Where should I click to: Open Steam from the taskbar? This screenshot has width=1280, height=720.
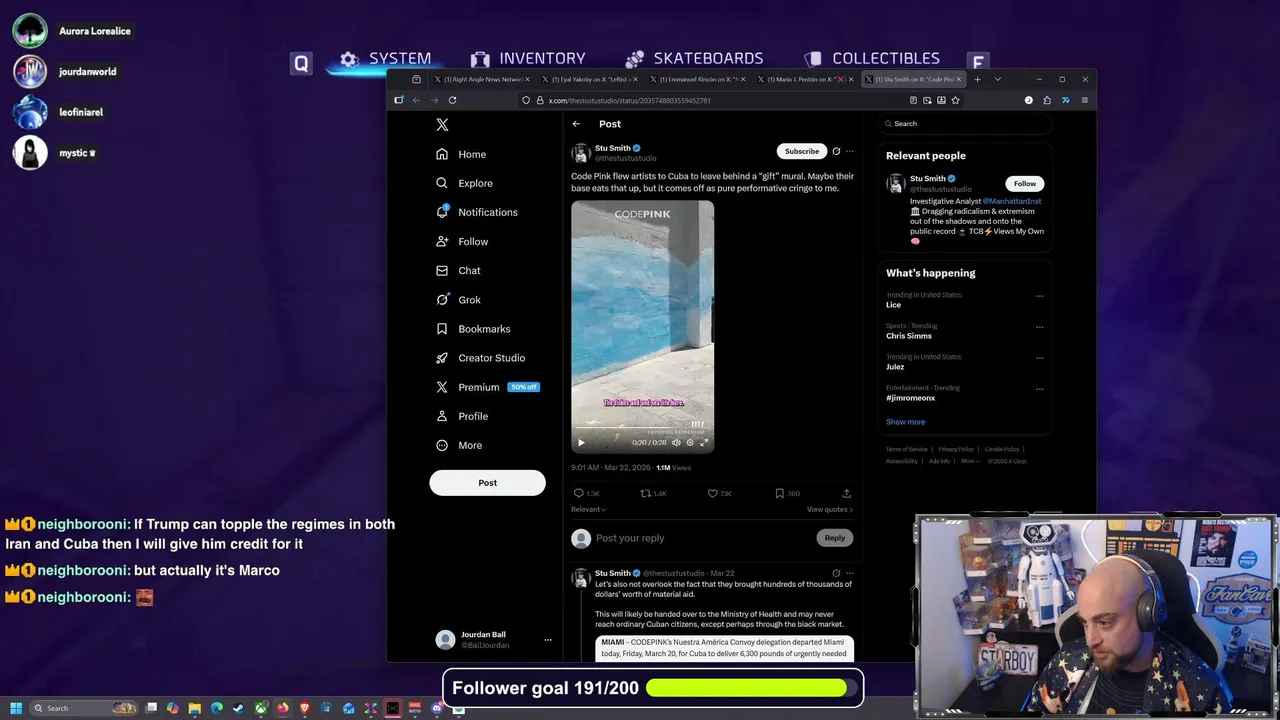(x=239, y=708)
